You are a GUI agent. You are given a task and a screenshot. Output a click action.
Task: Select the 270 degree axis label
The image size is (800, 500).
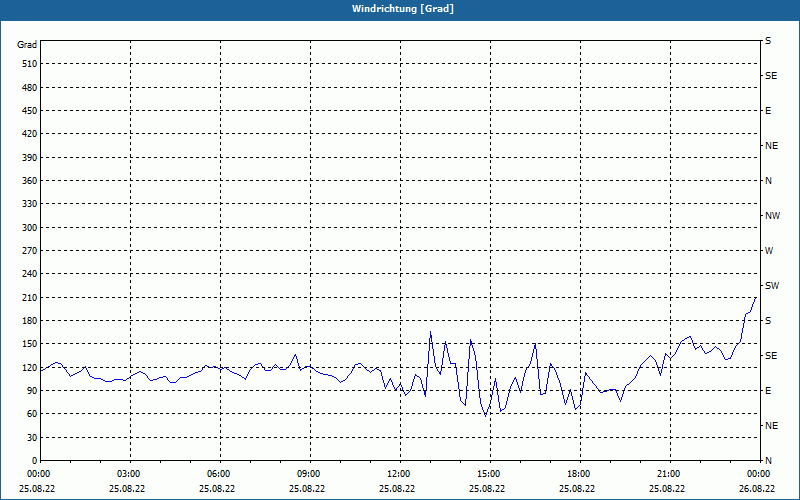tap(30, 251)
